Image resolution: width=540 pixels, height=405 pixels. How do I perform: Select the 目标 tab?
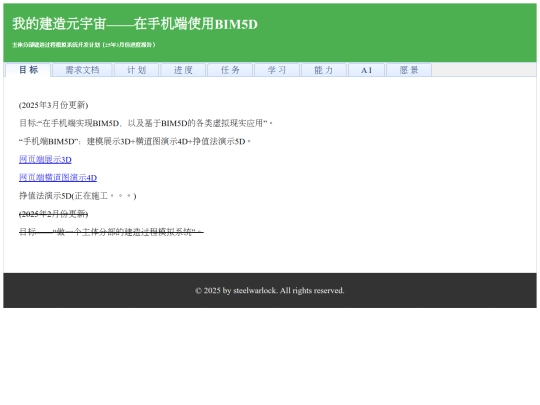click(28, 70)
